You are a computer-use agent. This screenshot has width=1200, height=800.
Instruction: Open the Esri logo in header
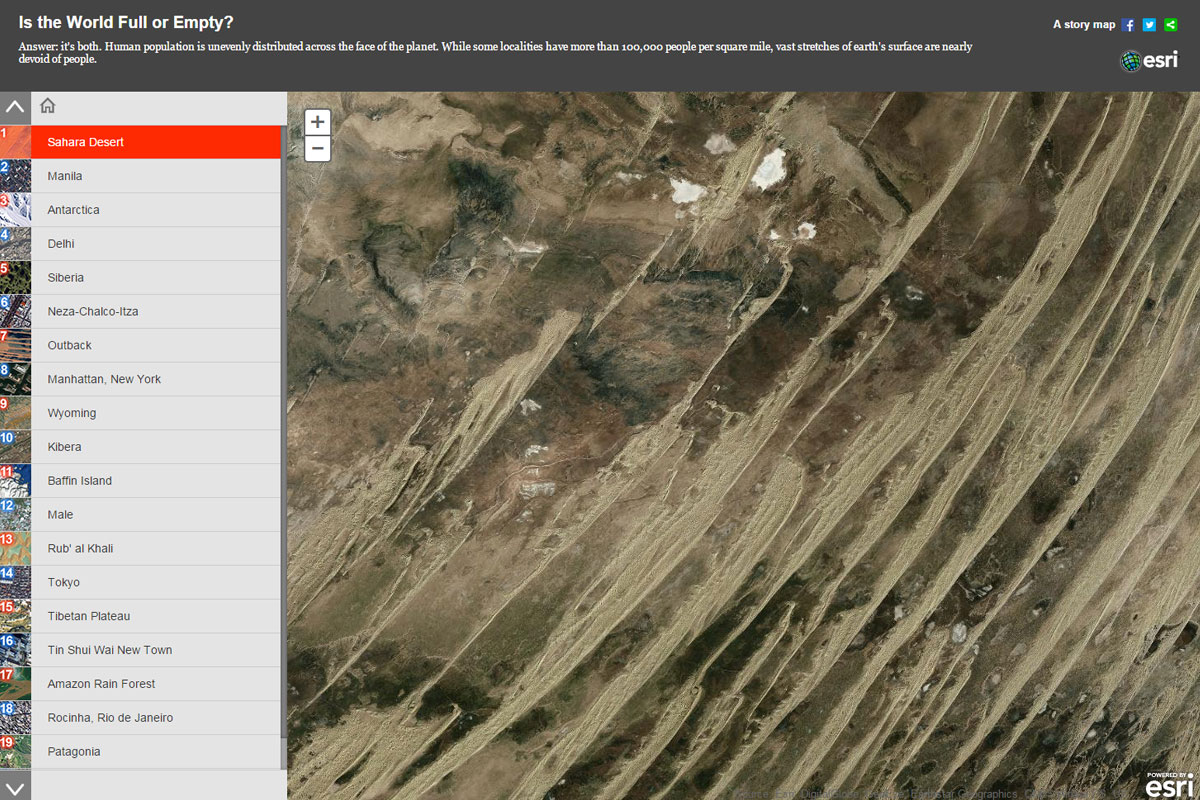click(1149, 61)
